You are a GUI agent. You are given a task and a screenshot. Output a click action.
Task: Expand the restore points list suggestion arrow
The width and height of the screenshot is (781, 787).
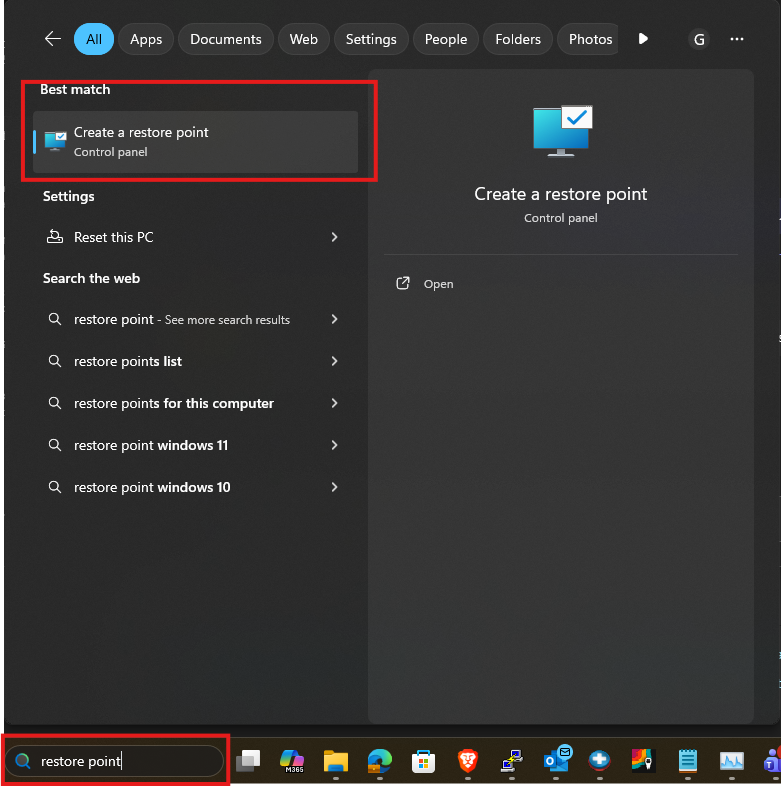[334, 361]
